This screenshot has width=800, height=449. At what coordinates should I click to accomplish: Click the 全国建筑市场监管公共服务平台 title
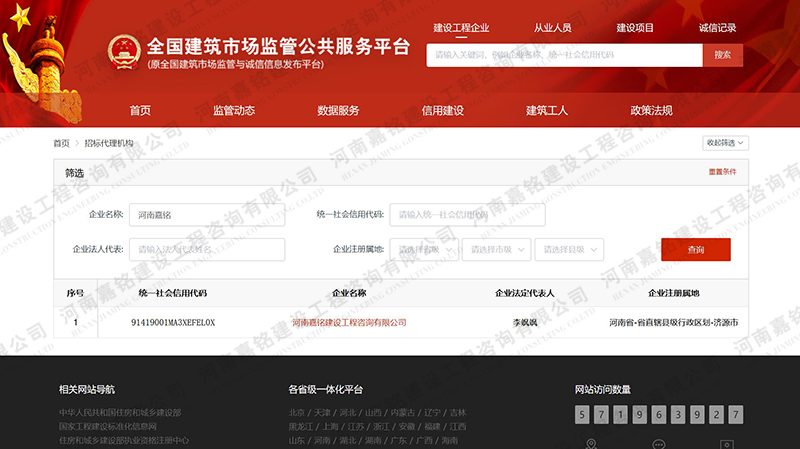pyautogui.click(x=279, y=46)
